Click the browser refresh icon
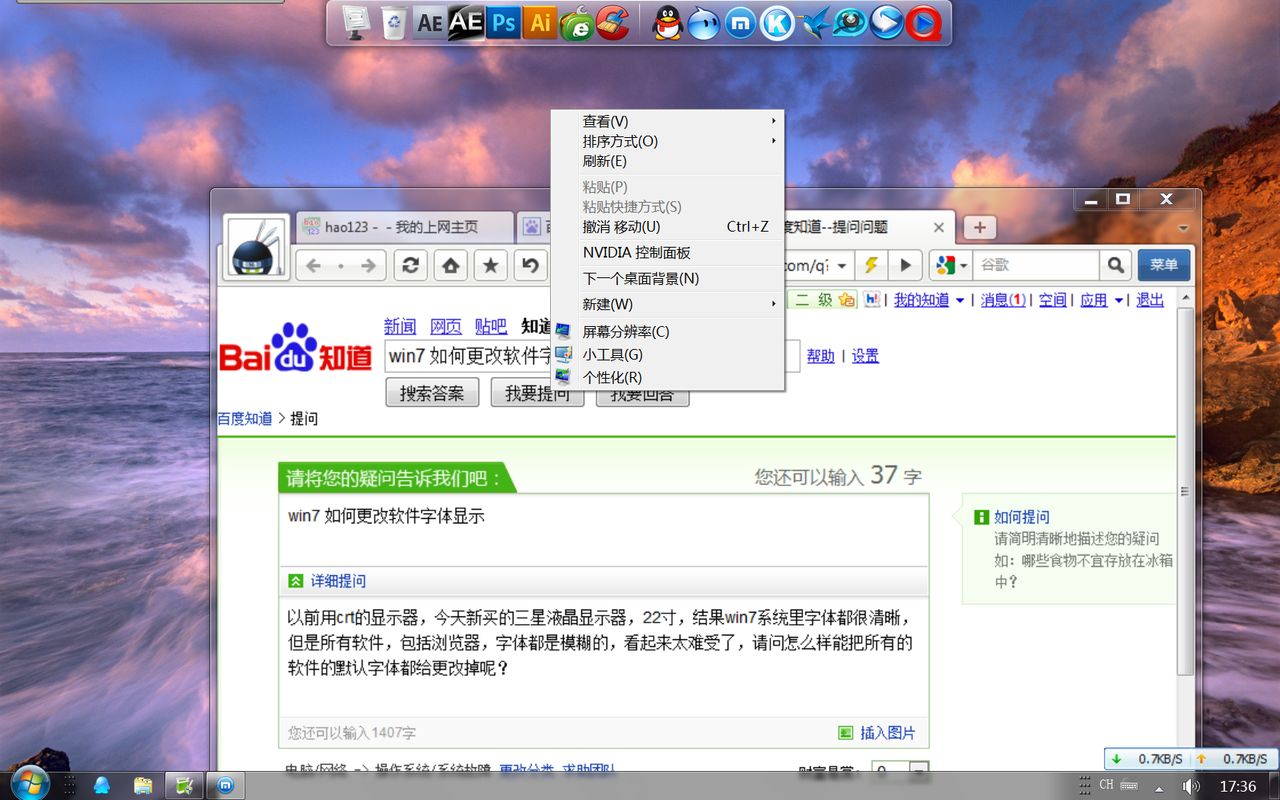 click(413, 265)
